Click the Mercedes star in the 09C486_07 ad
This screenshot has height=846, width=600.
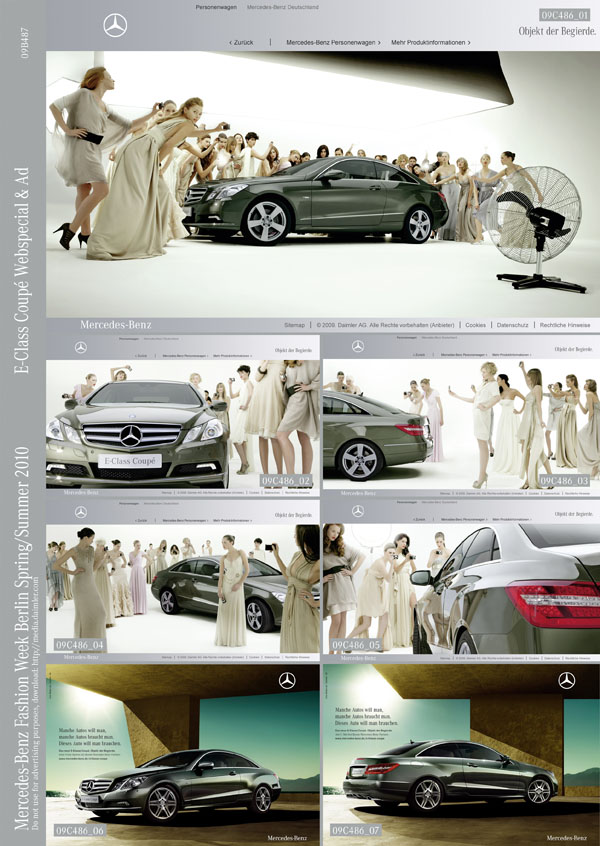(x=567, y=681)
